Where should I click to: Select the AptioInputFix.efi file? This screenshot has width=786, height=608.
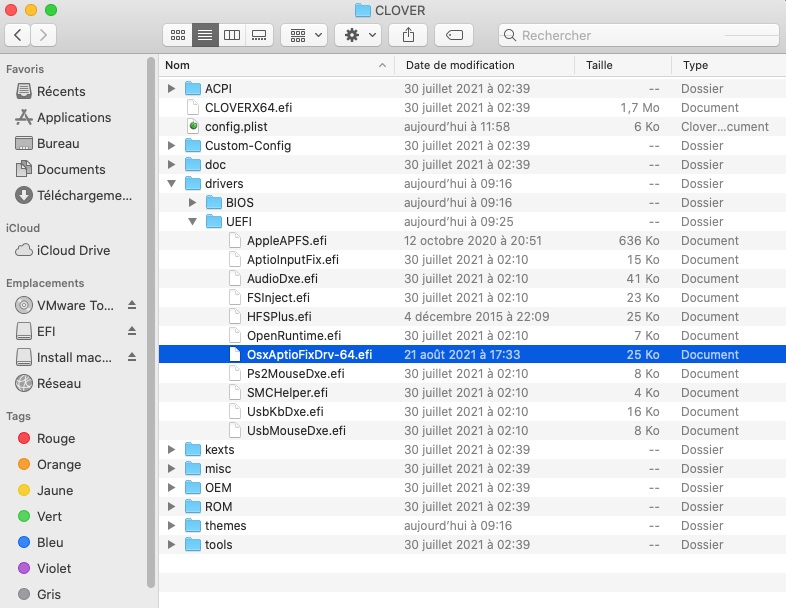click(472, 260)
